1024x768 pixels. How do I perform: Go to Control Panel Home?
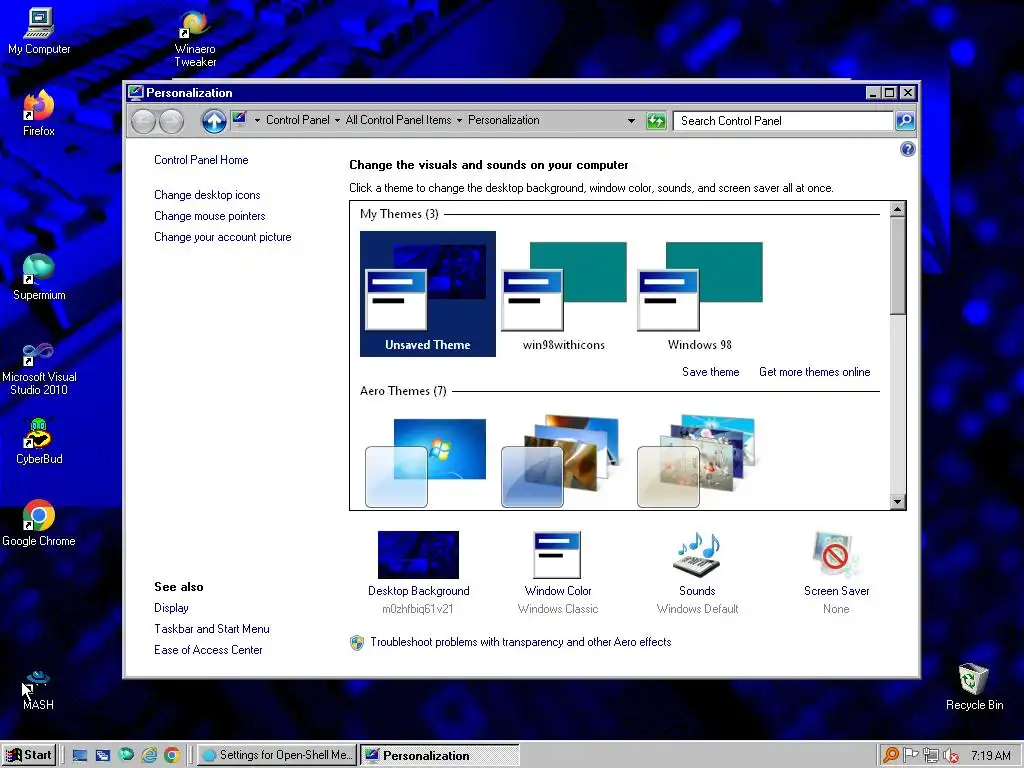[201, 160]
